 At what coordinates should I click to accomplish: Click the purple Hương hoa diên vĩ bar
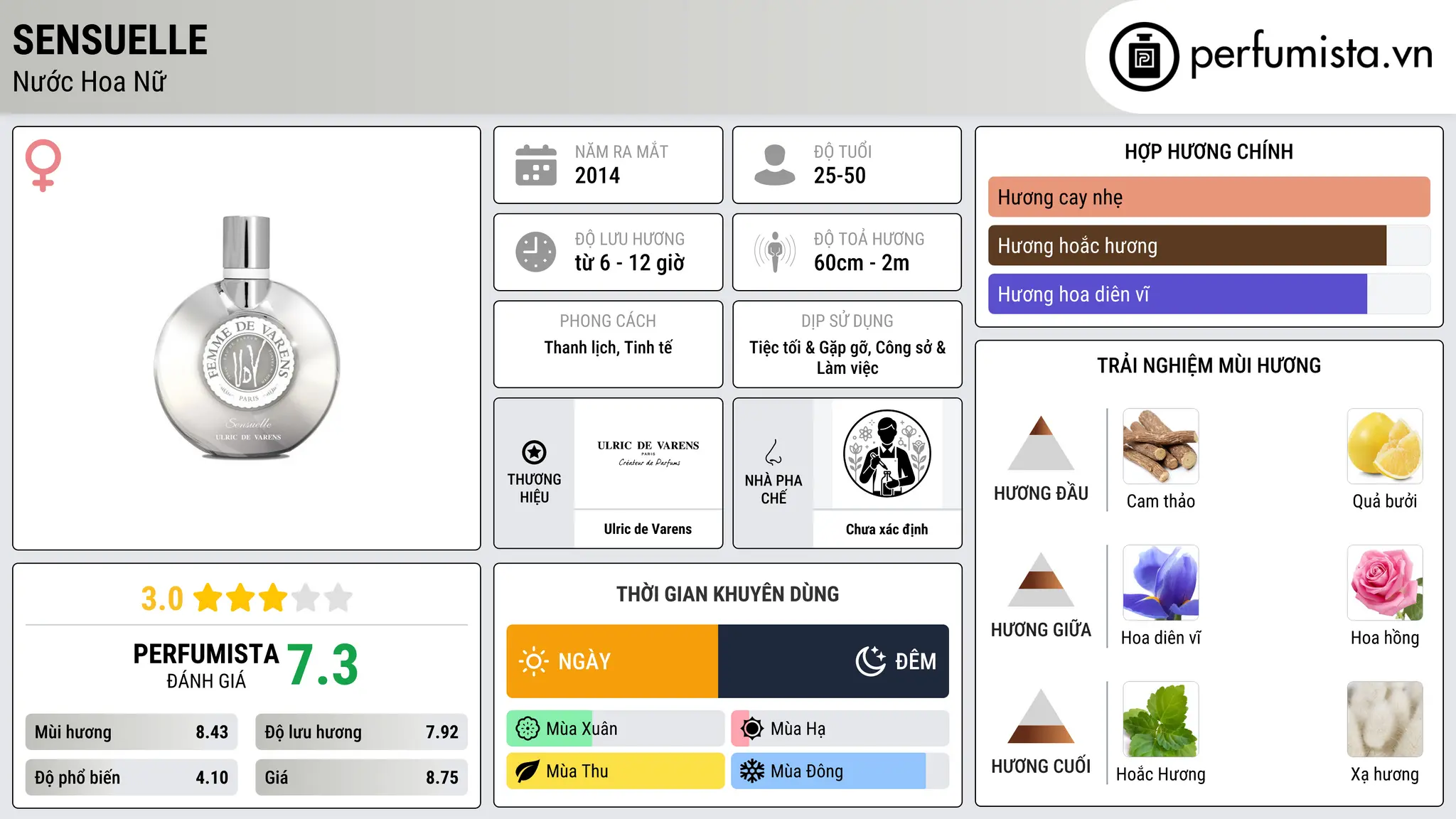point(1177,294)
